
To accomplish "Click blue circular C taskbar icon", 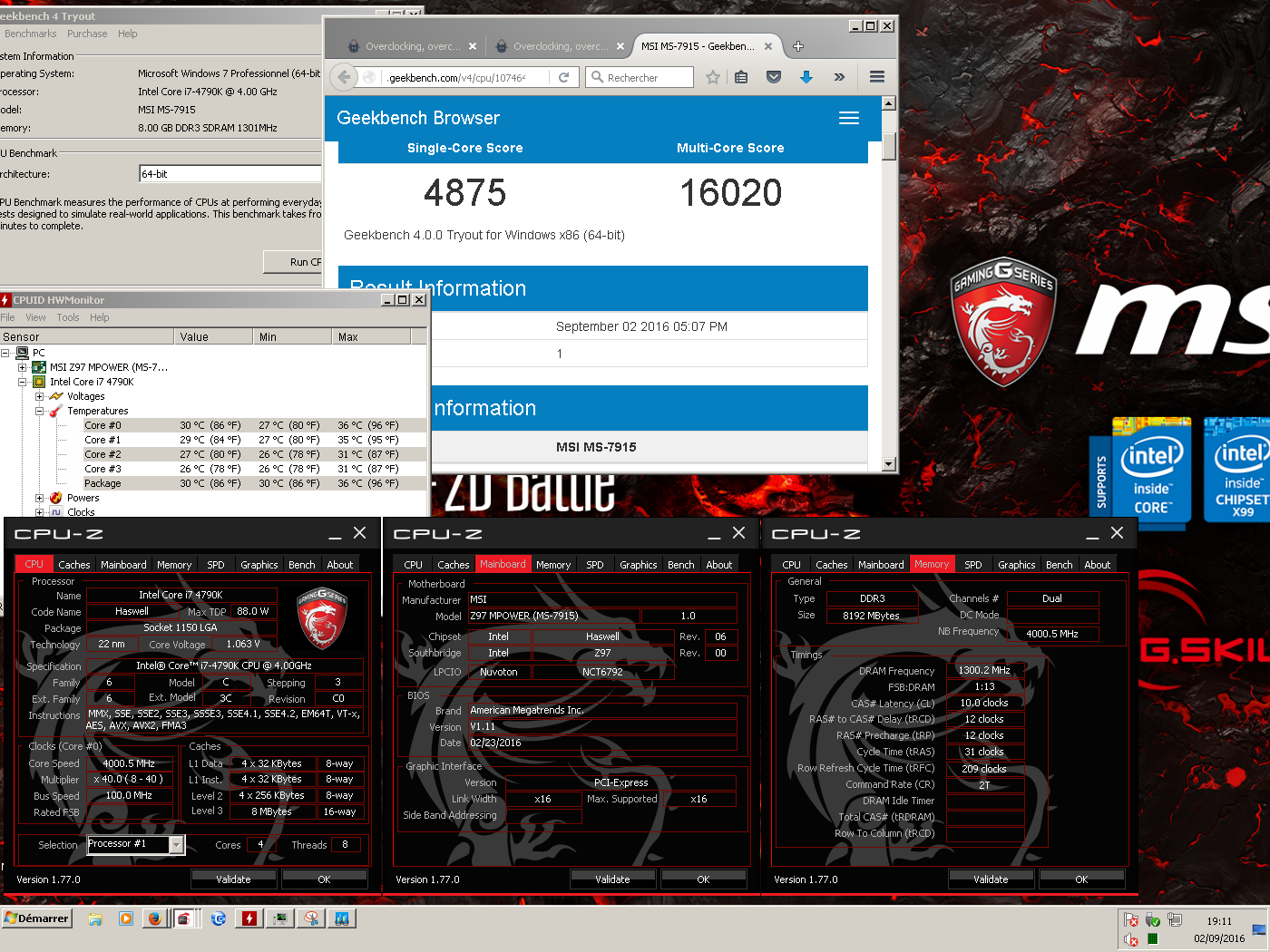I will click(x=219, y=918).
